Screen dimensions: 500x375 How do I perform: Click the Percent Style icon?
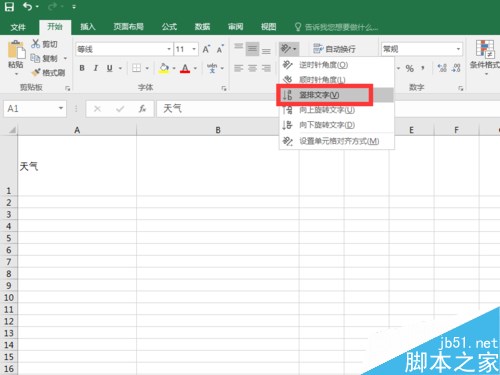[x=410, y=68]
